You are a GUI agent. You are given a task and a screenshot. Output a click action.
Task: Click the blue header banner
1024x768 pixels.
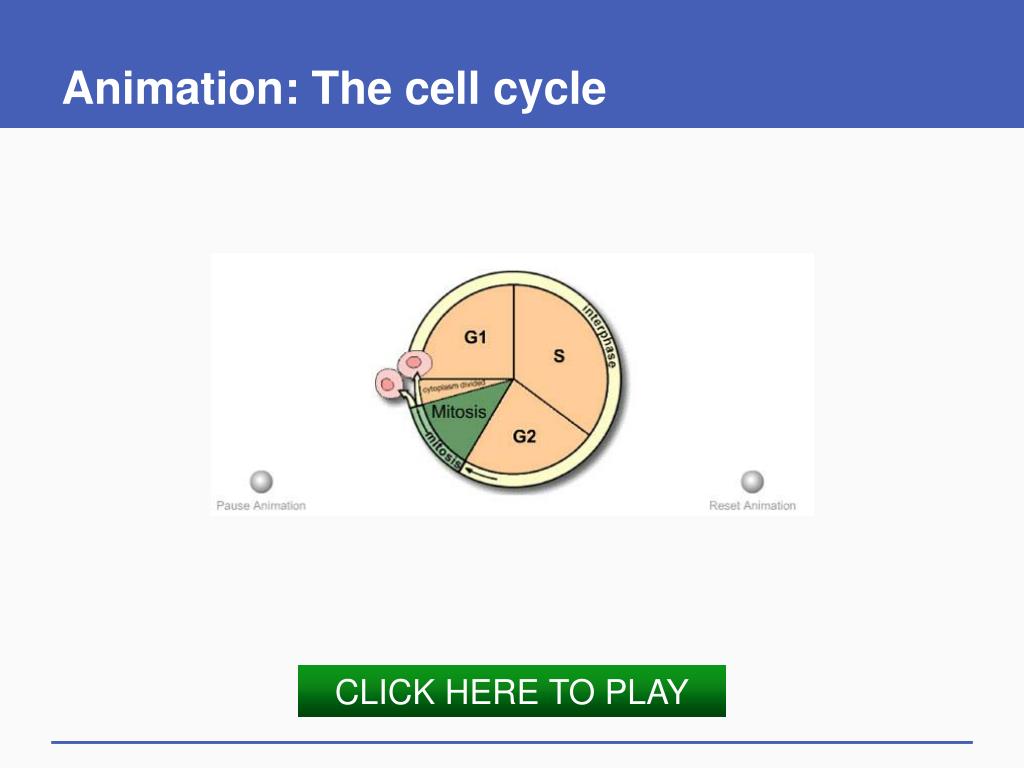[512, 64]
